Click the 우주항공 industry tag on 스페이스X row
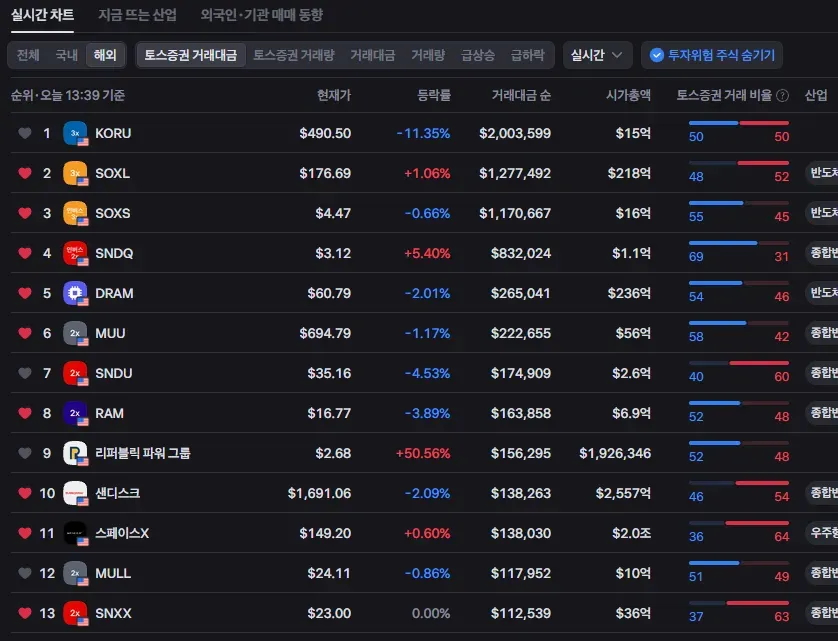The height and width of the screenshot is (641, 838). (823, 532)
